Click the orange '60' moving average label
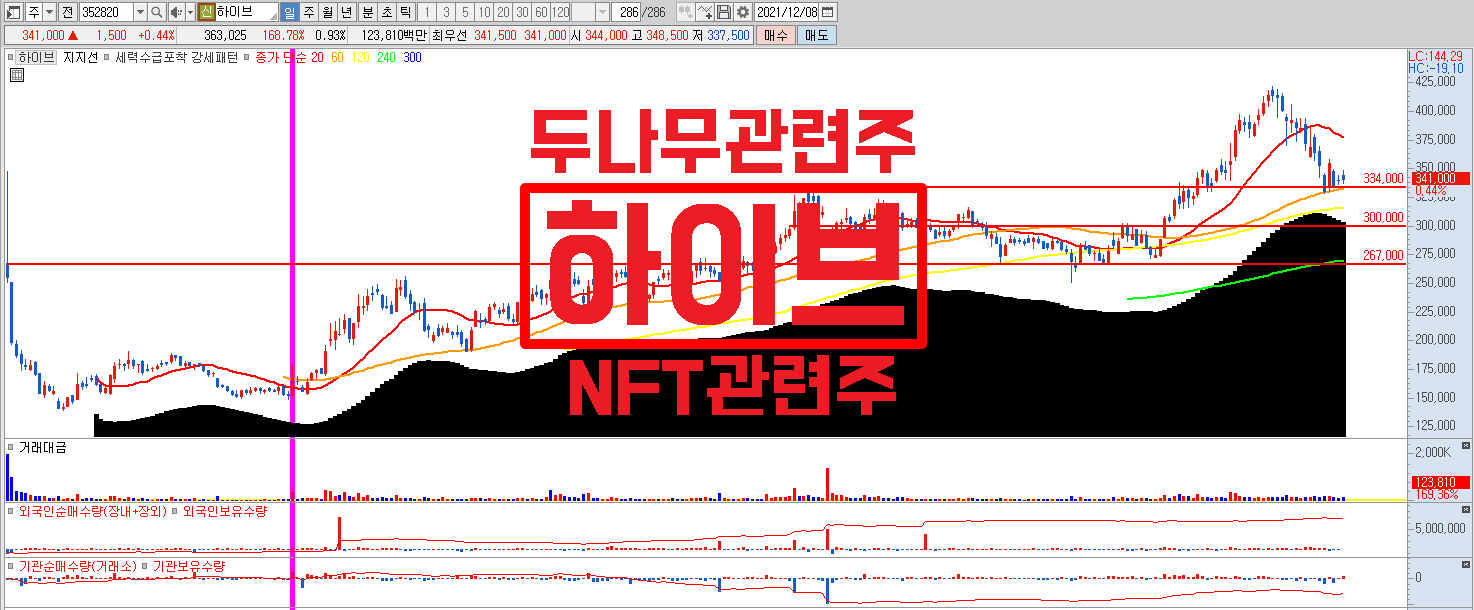 coord(338,58)
